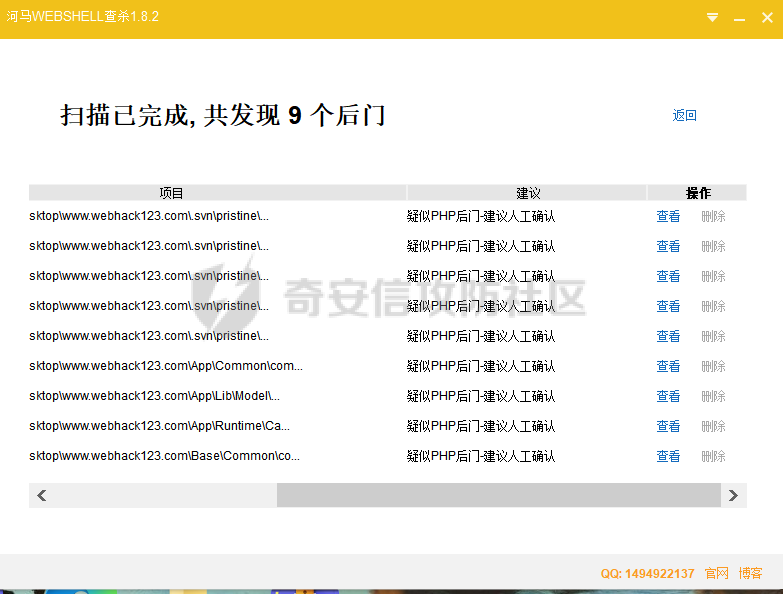View the Base\Common result entry
Screen dimensions: 783x594
668,456
